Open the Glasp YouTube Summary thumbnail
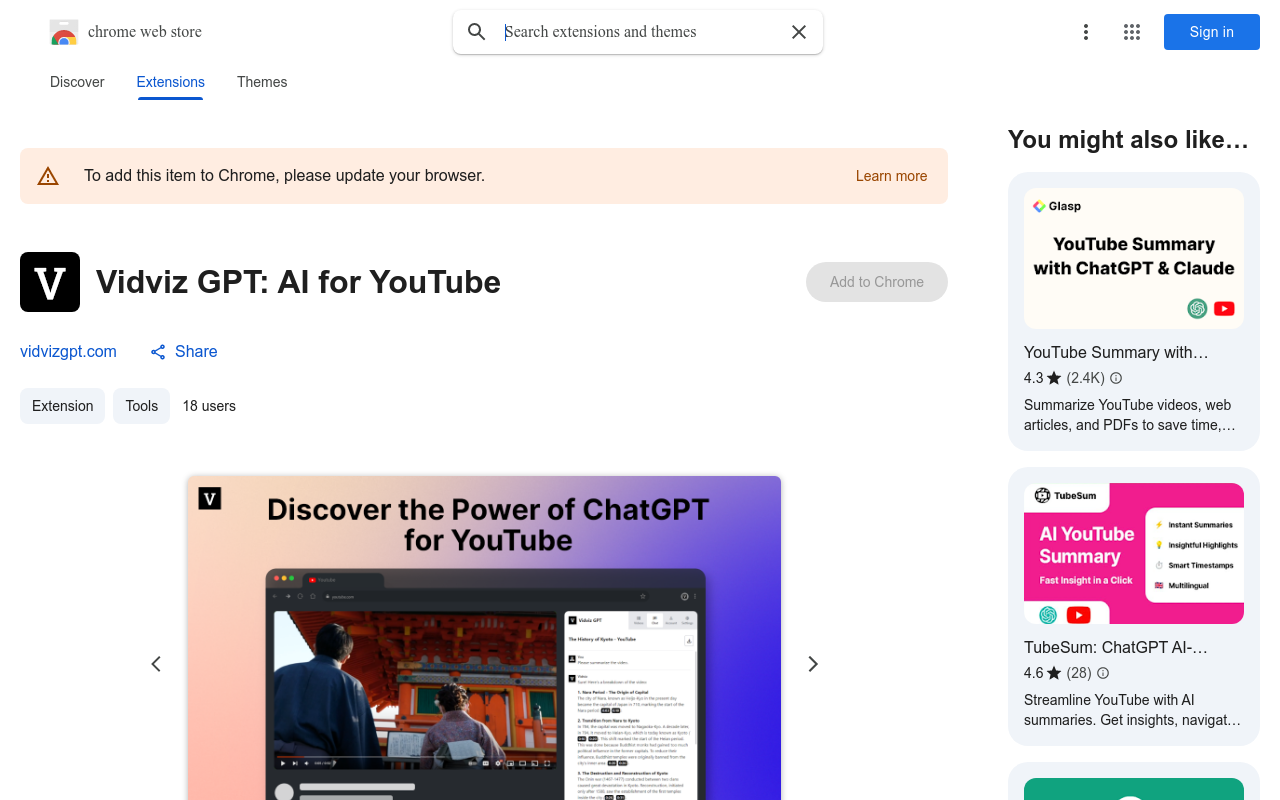 pos(1134,258)
